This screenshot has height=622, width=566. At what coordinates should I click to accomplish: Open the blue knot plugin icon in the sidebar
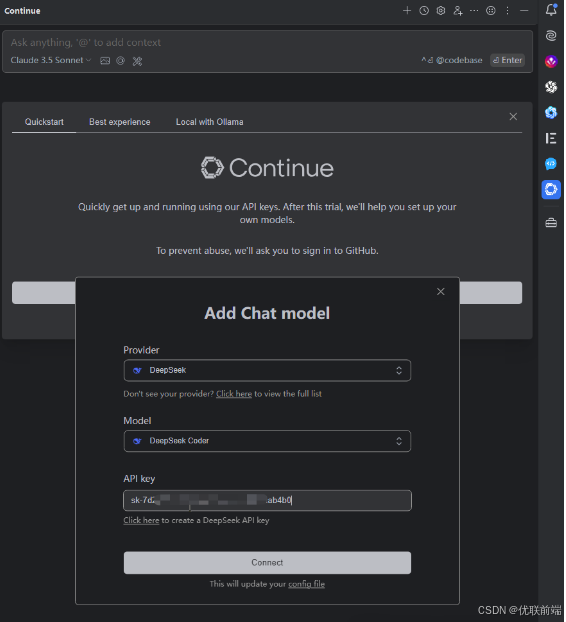coord(551,113)
